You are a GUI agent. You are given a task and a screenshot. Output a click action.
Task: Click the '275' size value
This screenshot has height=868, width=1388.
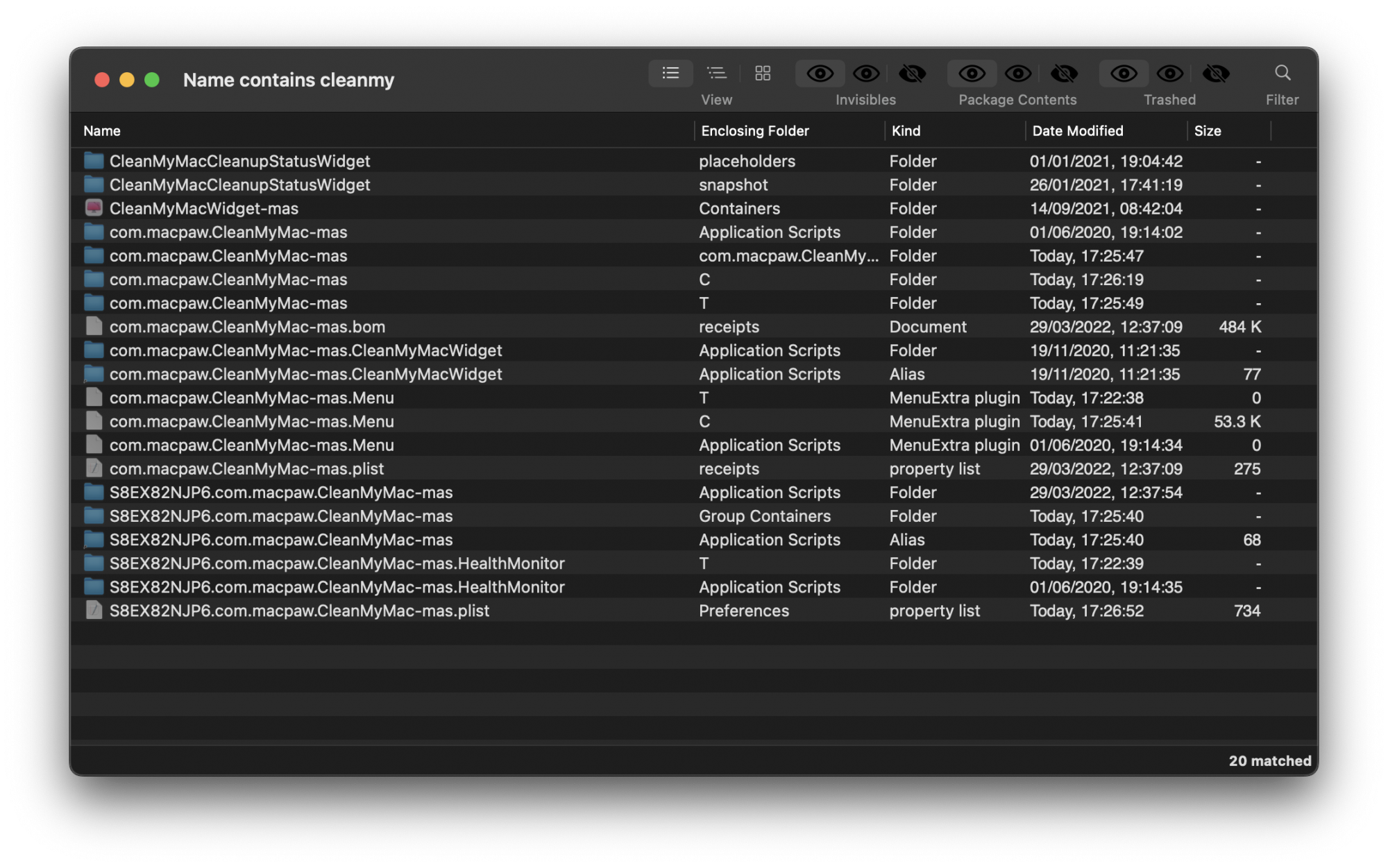tap(1247, 468)
